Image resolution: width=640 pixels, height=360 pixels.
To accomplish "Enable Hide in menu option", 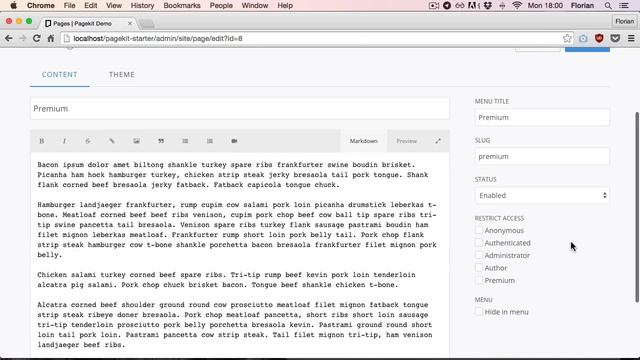I will 479,312.
